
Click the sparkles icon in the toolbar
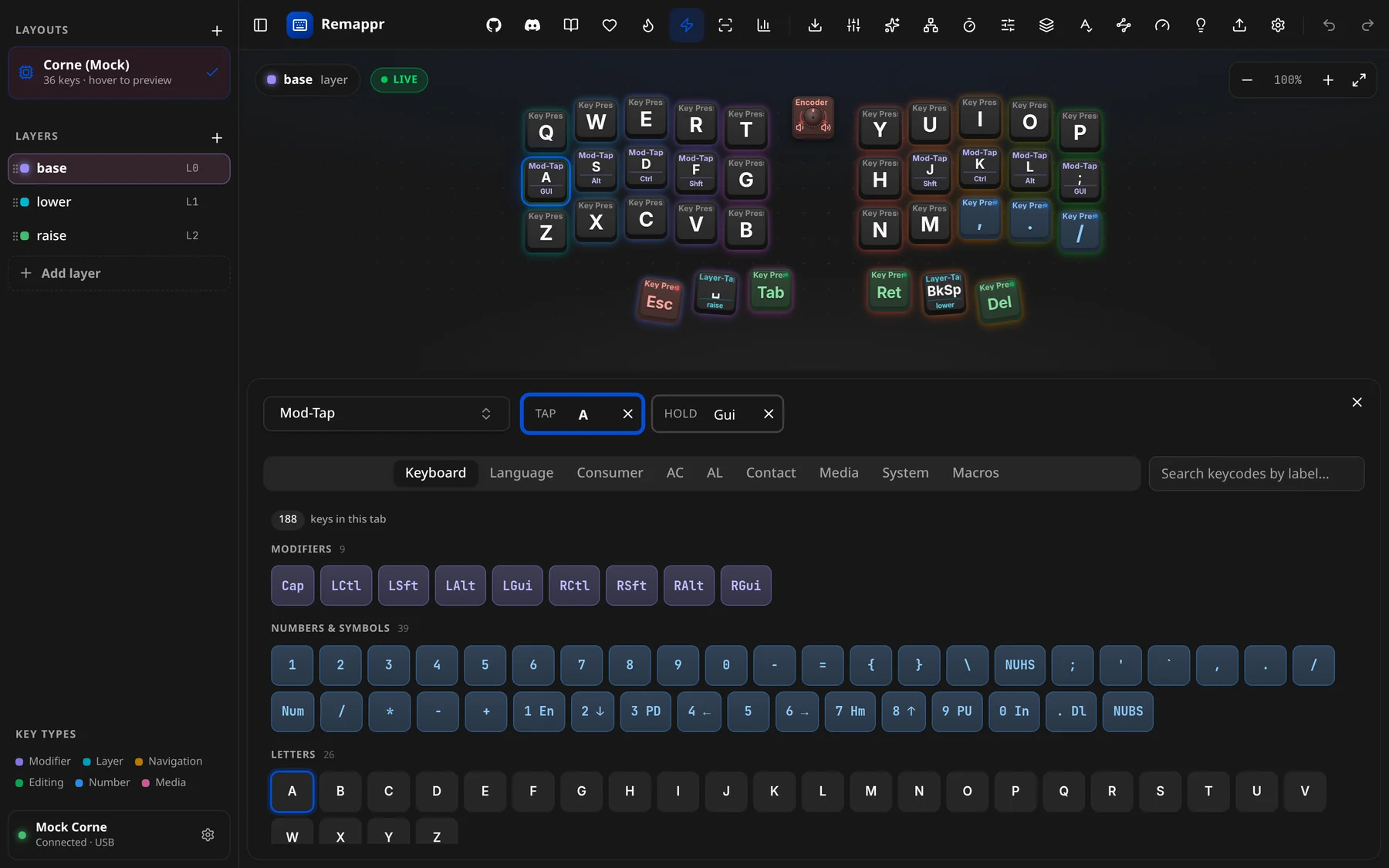point(892,25)
